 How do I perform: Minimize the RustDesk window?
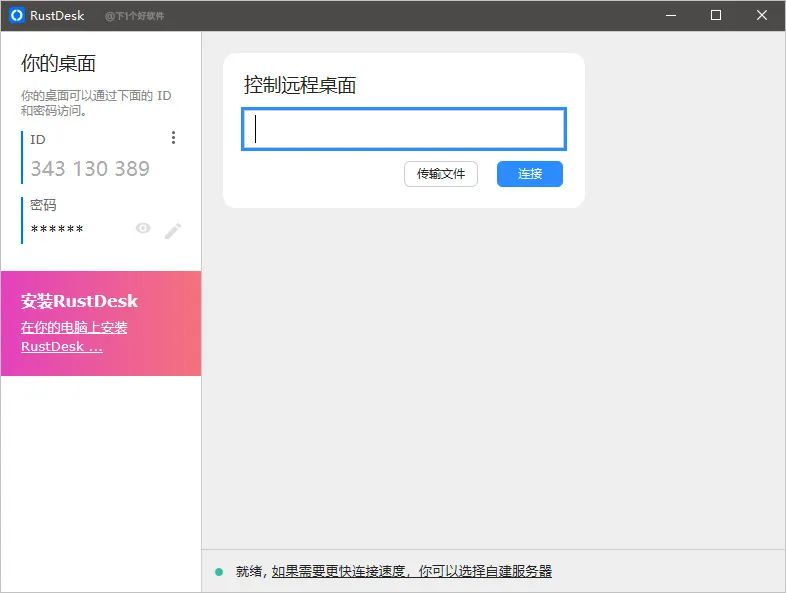(671, 16)
